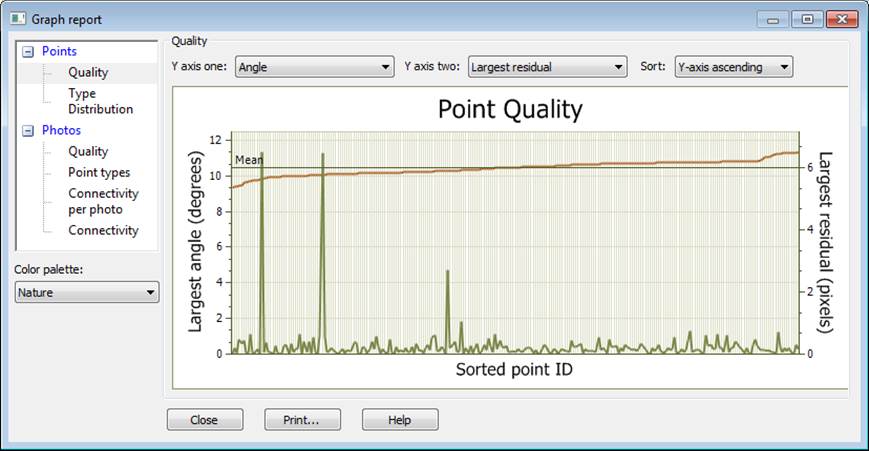Open Connectivity per photo graph
The image size is (869, 451).
(103, 201)
